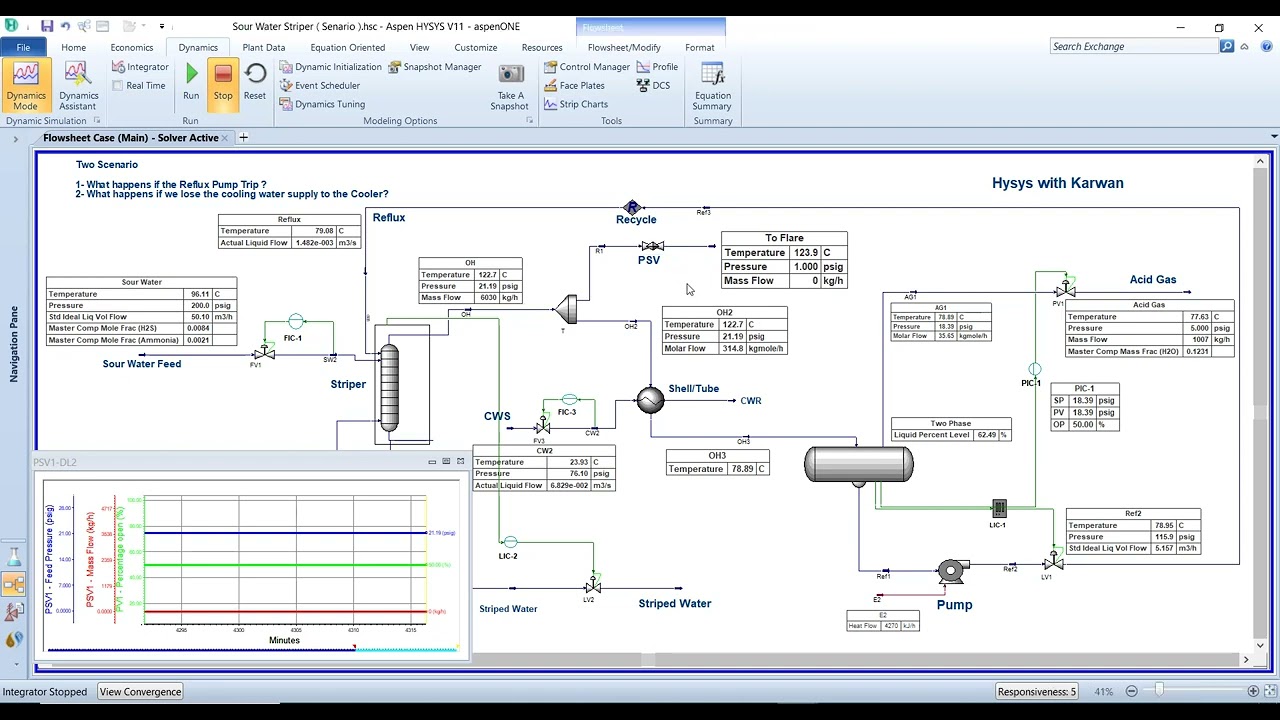Open the DCS tool

653,86
